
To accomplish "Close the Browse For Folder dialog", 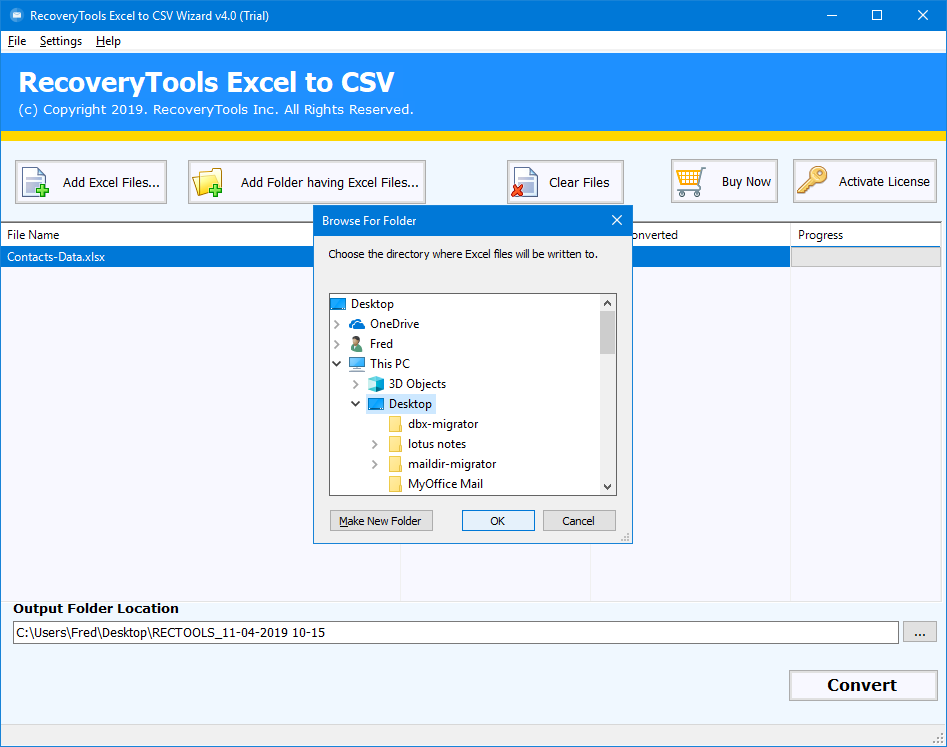I will coord(617,220).
